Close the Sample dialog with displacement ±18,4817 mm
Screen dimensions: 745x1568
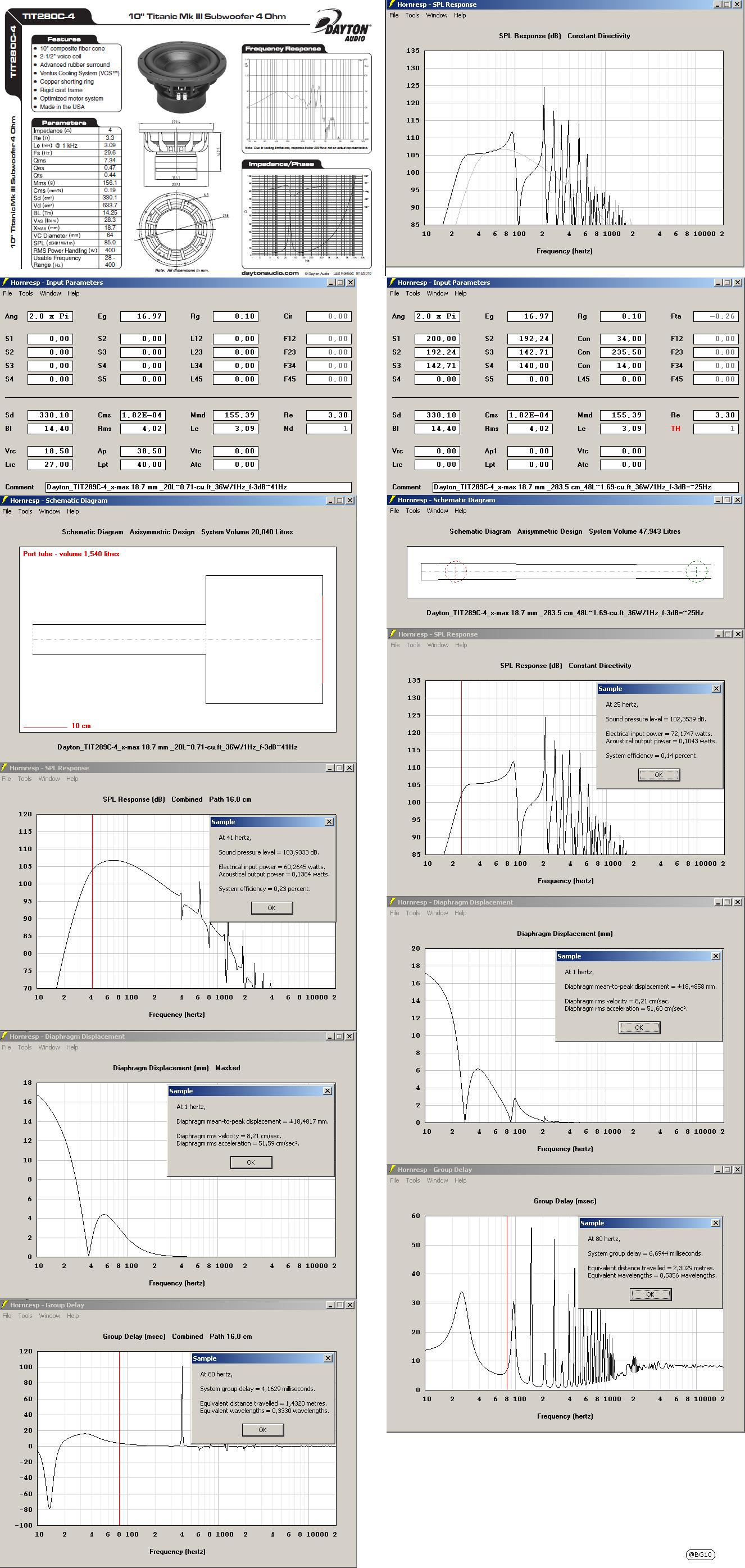pos(328,1091)
